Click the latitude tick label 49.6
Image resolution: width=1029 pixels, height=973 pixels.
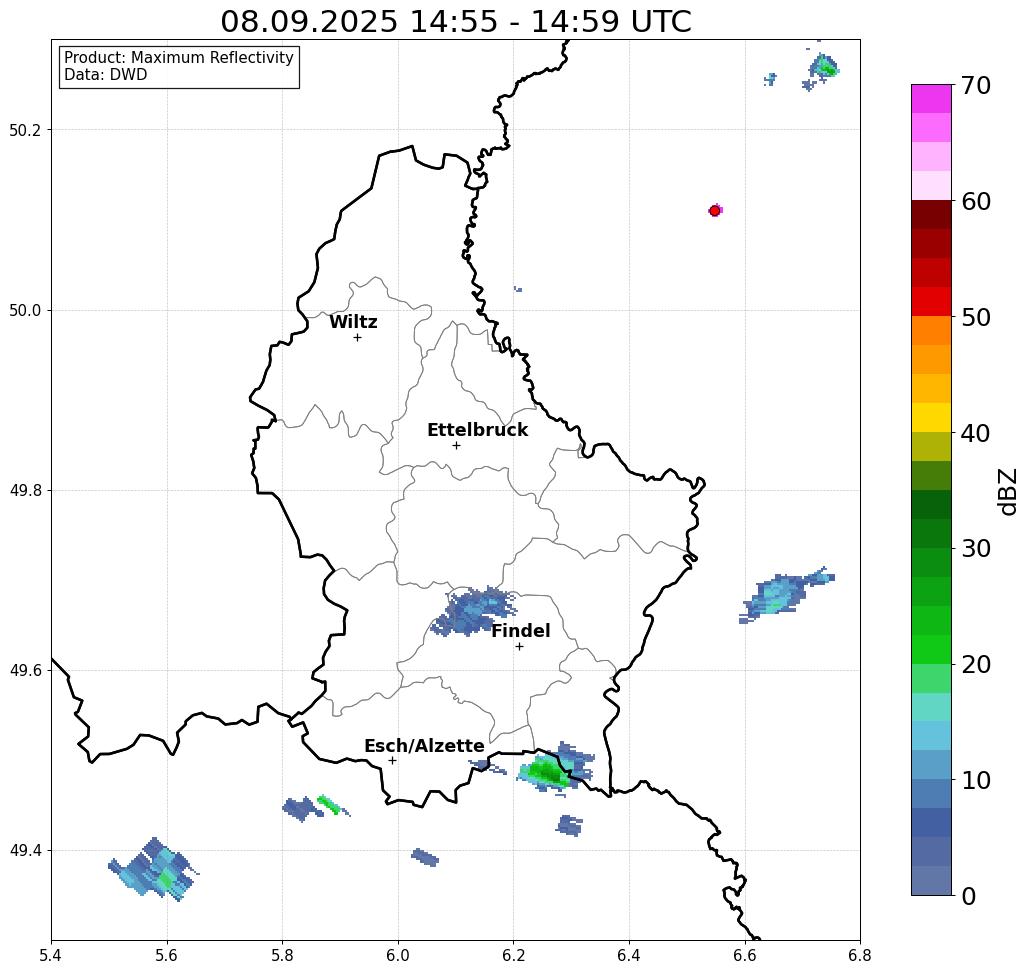pyautogui.click(x=25, y=671)
